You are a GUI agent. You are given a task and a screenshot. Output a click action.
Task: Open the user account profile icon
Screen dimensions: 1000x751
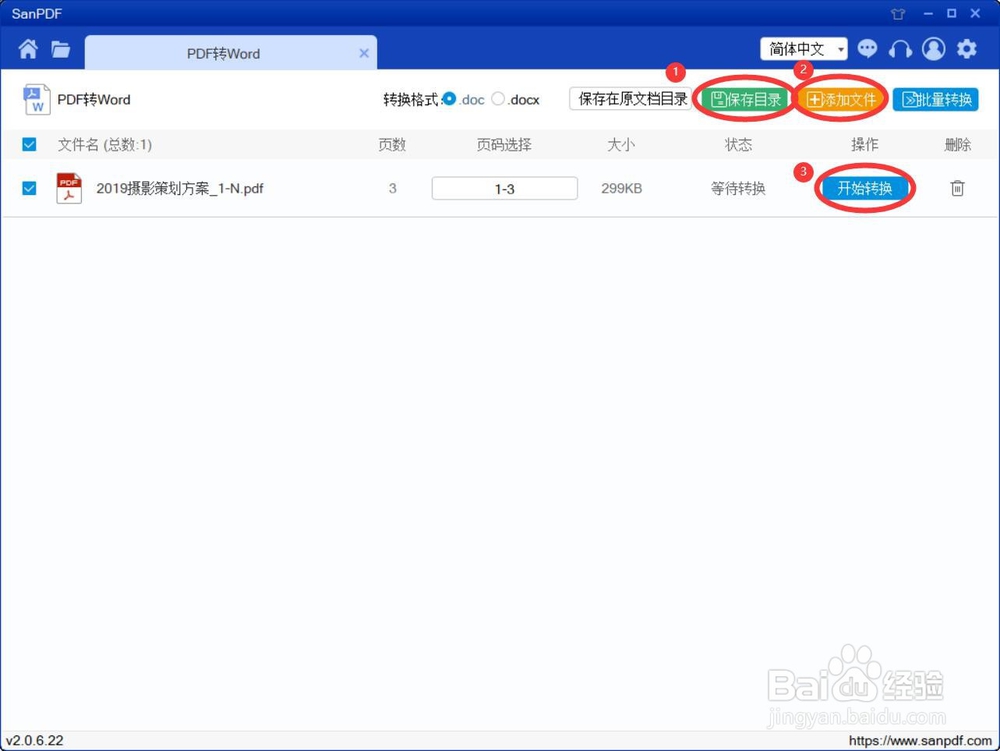pos(934,49)
